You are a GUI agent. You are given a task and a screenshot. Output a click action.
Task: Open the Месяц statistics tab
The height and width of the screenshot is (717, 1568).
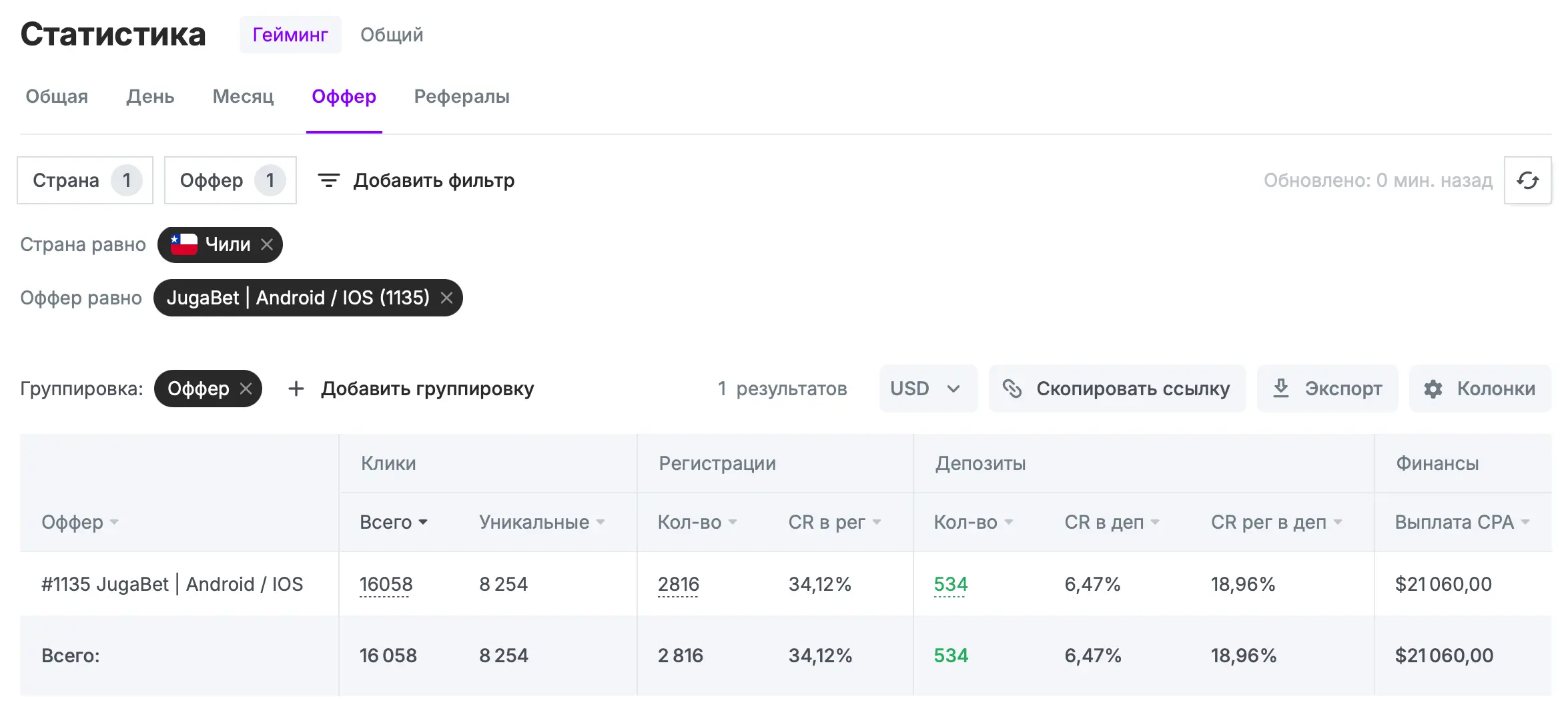(243, 96)
